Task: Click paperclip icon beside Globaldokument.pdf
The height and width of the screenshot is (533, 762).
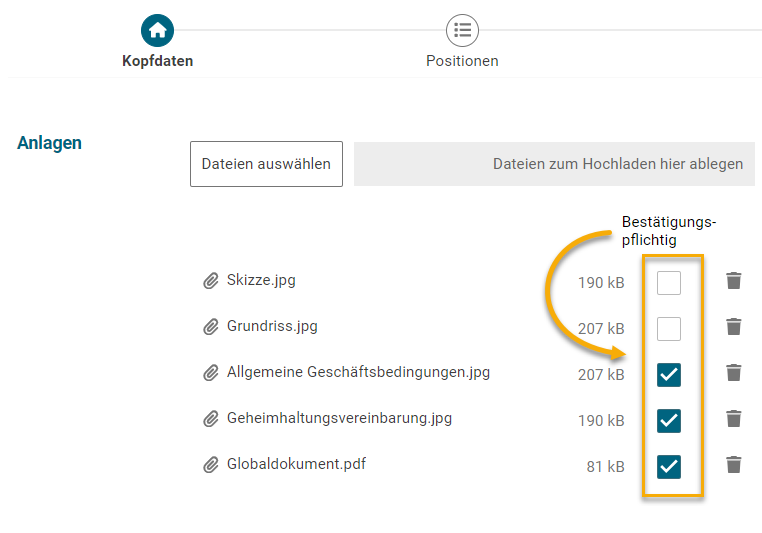Action: click(x=210, y=465)
